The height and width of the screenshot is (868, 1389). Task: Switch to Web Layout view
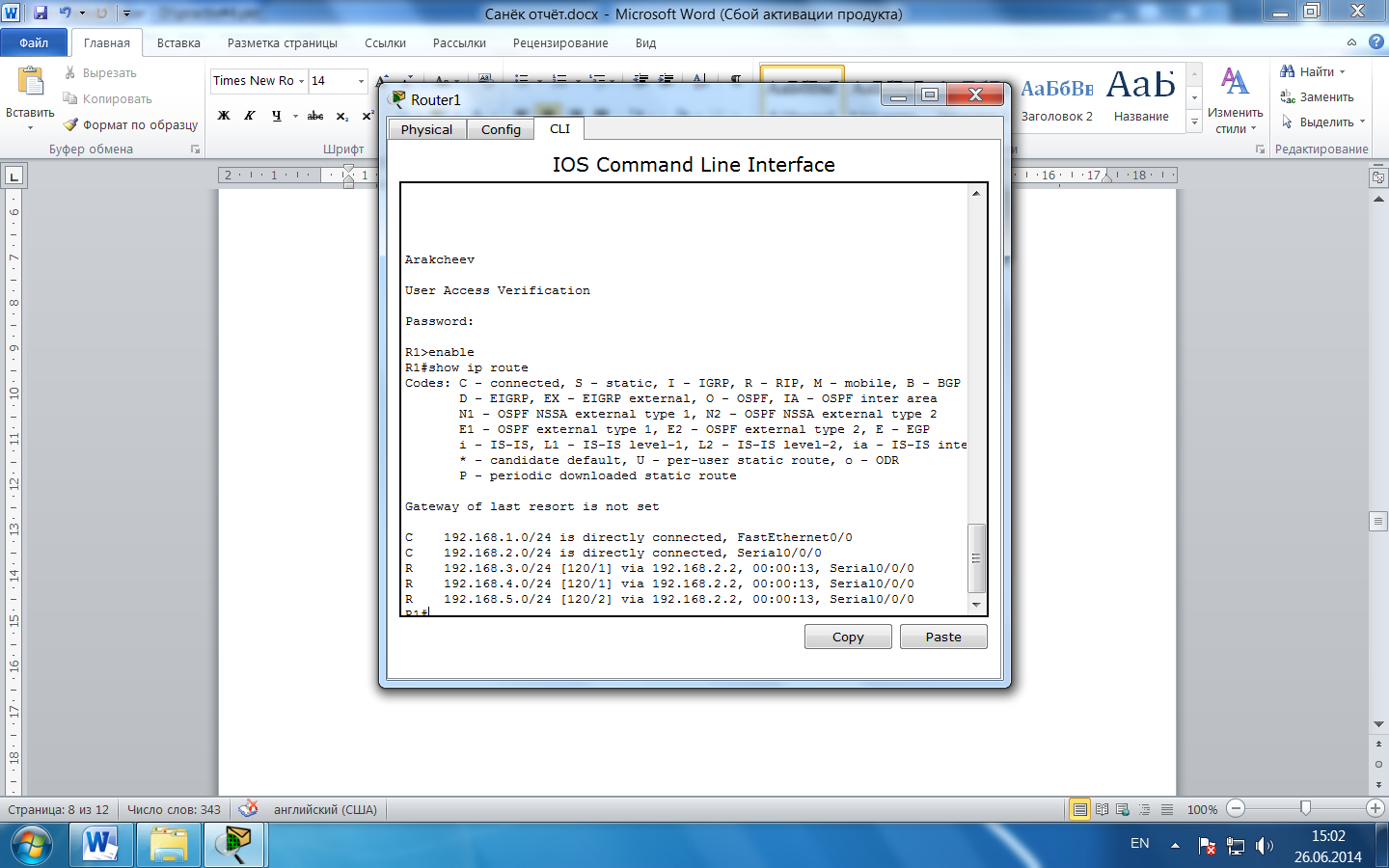(1123, 809)
